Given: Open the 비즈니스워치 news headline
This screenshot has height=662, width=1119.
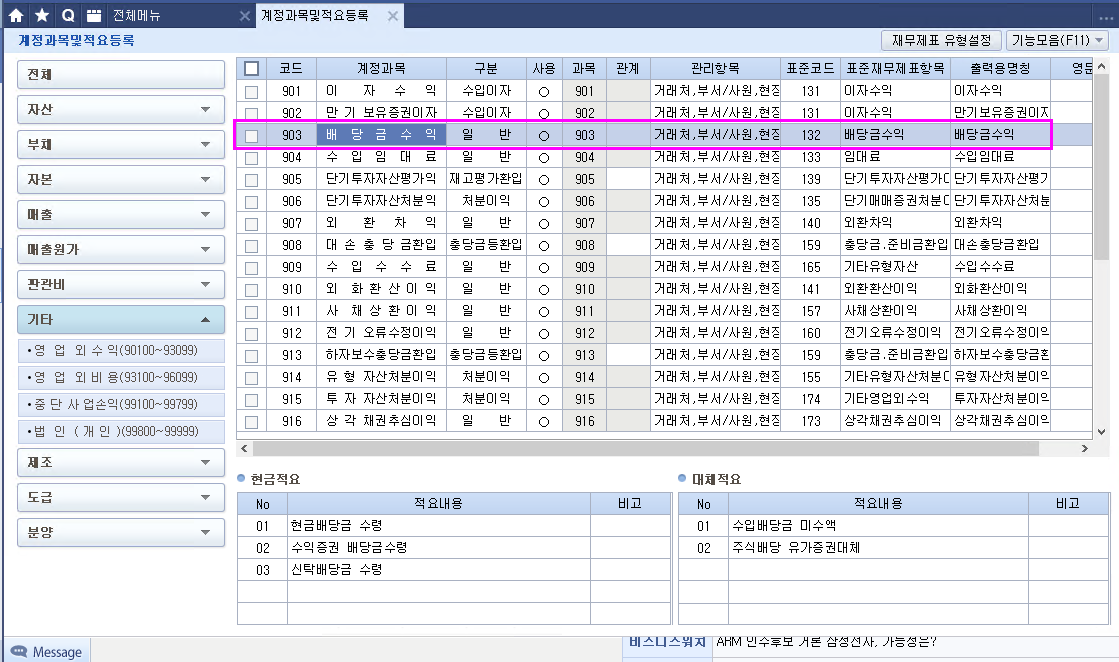Looking at the screenshot, I should 826,641.
